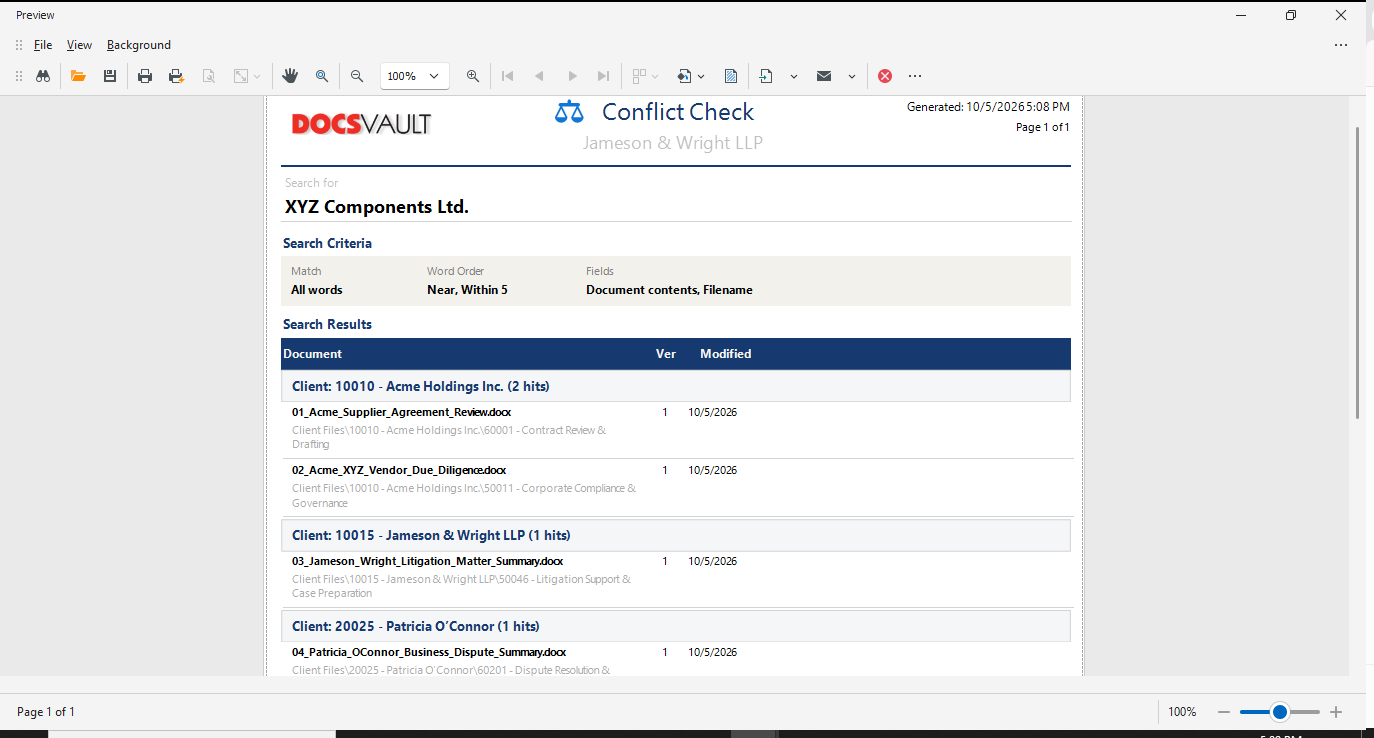Image resolution: width=1374 pixels, height=738 pixels.
Task: Click the Open folder icon
Action: coord(78,76)
